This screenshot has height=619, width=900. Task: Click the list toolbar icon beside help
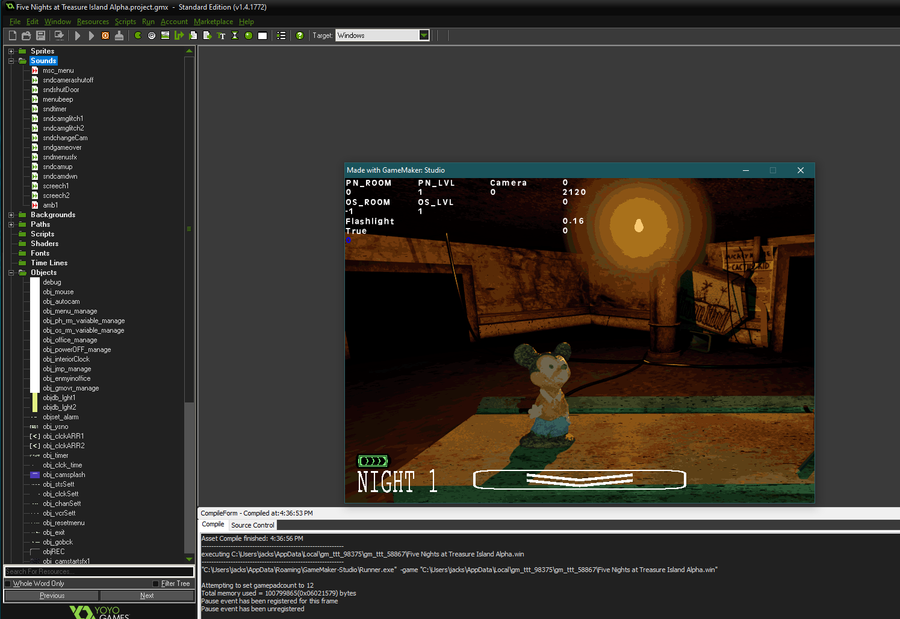point(281,36)
